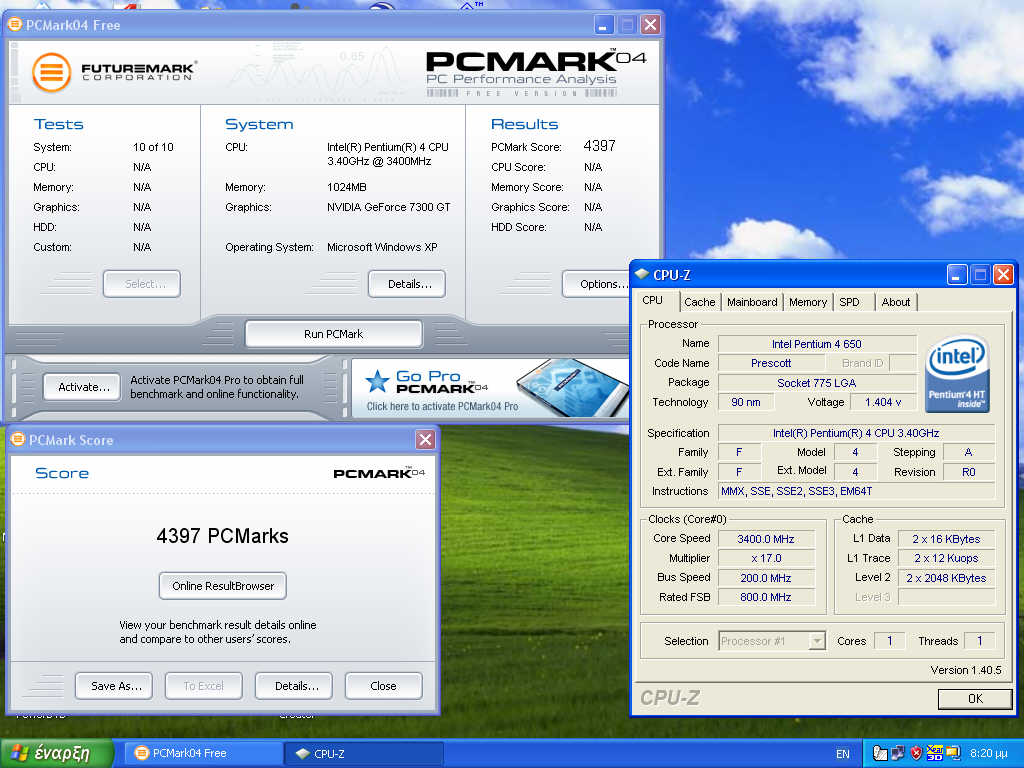Click the Go Pro blue star icon
Screen dimensions: 1024x768
click(x=377, y=381)
